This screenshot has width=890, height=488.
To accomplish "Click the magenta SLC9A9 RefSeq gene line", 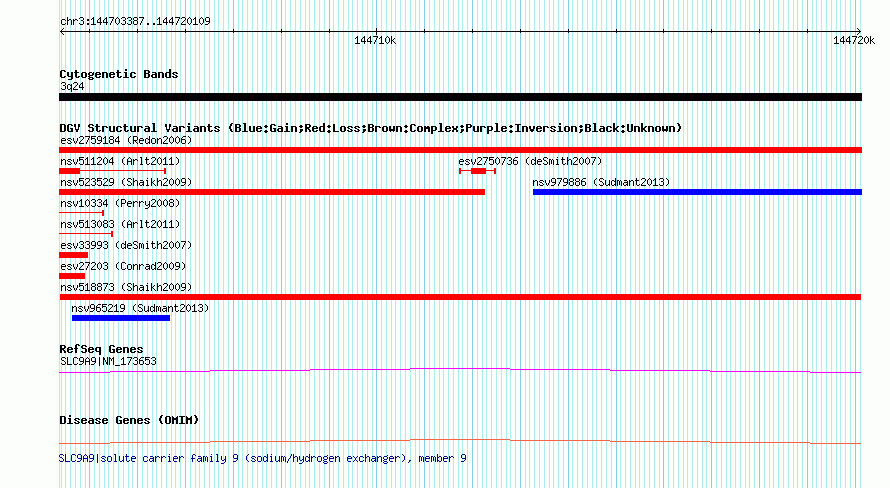I will pos(460,371).
